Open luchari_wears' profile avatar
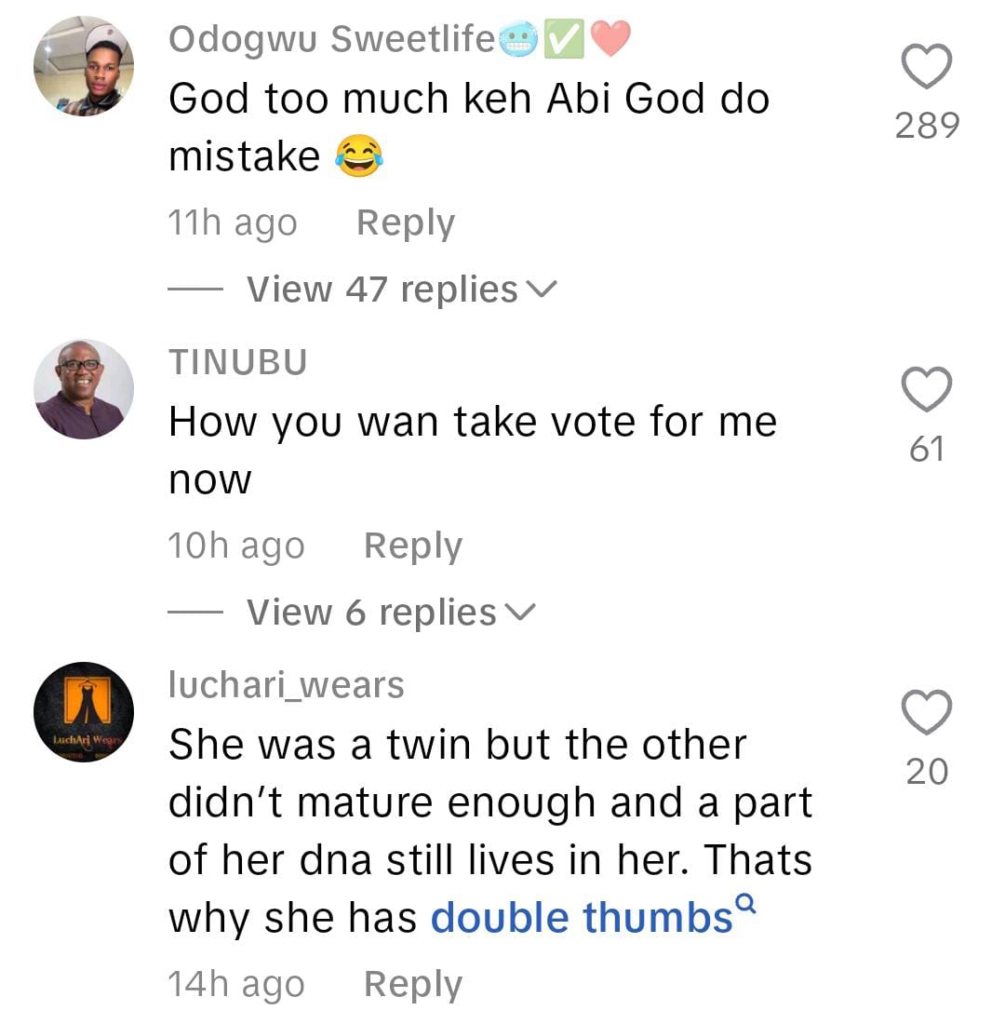The width and height of the screenshot is (1005, 1024). click(84, 712)
